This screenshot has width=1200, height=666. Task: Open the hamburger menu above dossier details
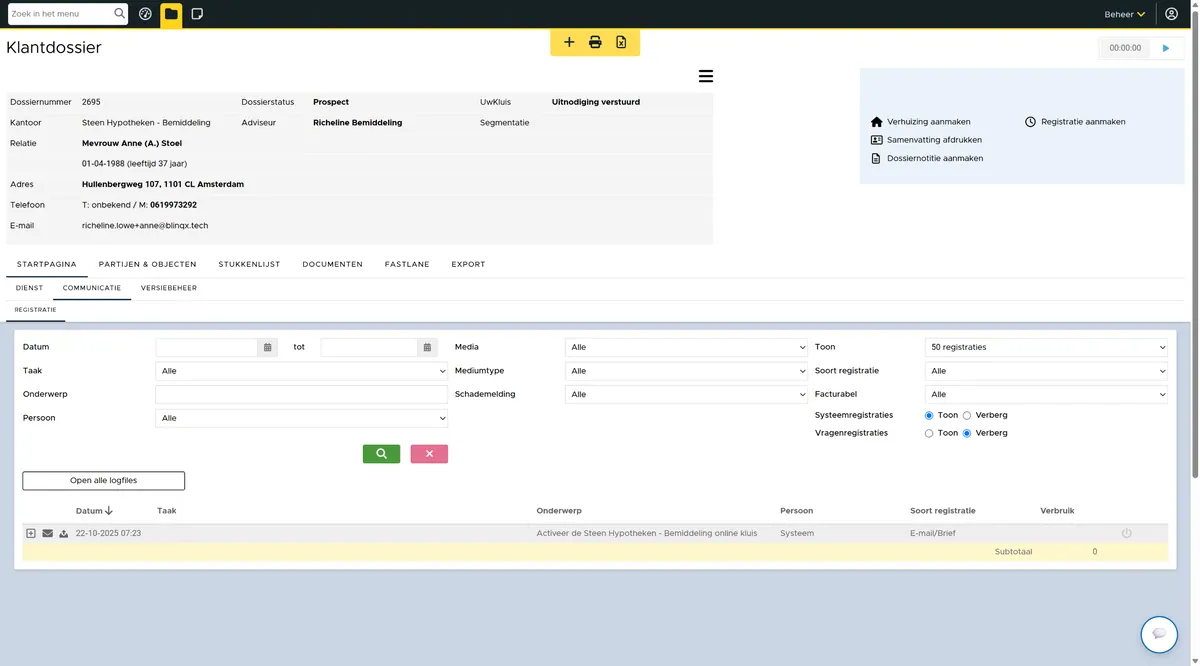tap(705, 76)
